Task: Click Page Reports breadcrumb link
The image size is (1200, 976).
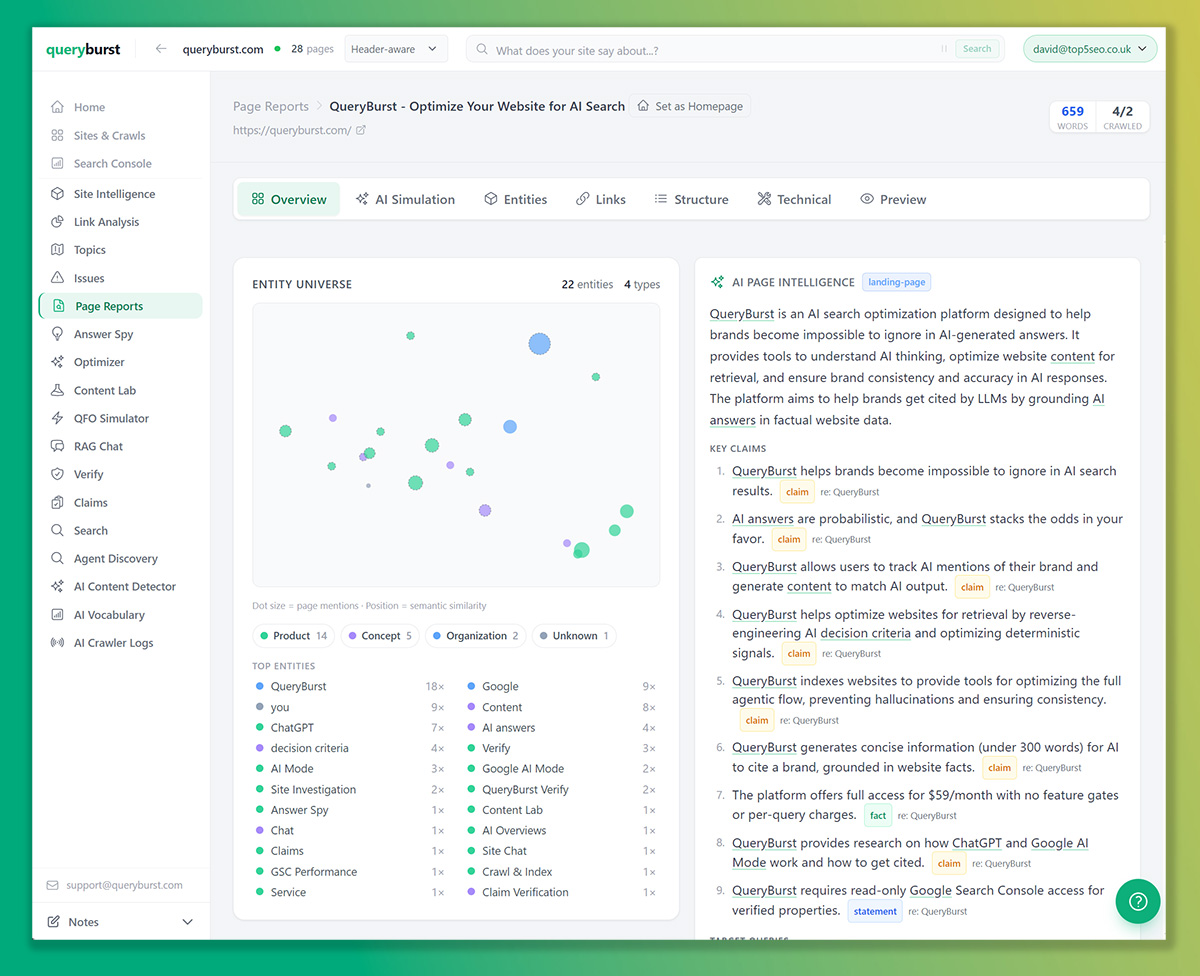Action: pos(271,106)
